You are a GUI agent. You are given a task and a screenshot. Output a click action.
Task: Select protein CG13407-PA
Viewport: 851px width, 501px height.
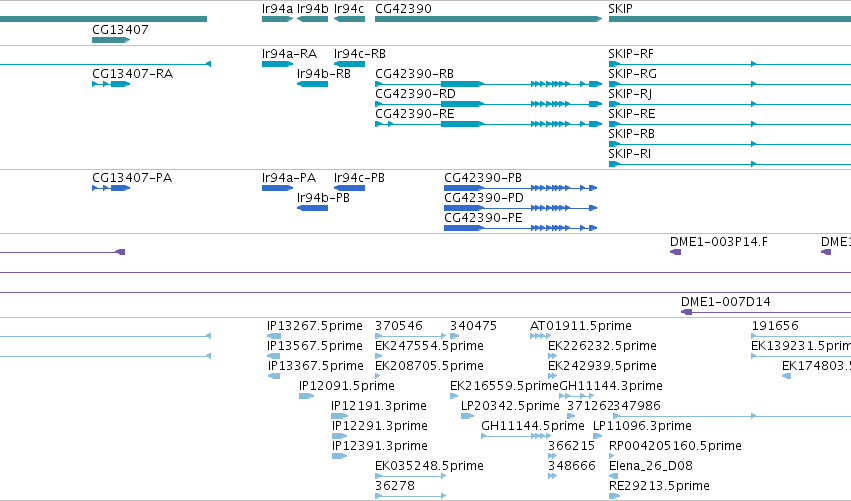tap(111, 188)
